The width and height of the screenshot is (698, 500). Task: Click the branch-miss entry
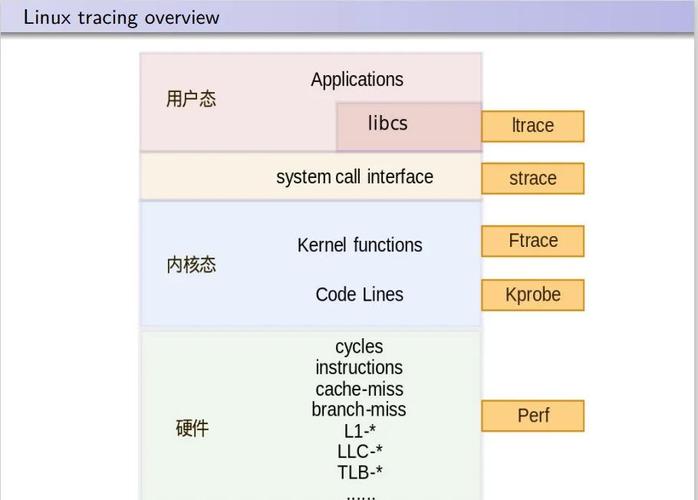click(x=359, y=410)
